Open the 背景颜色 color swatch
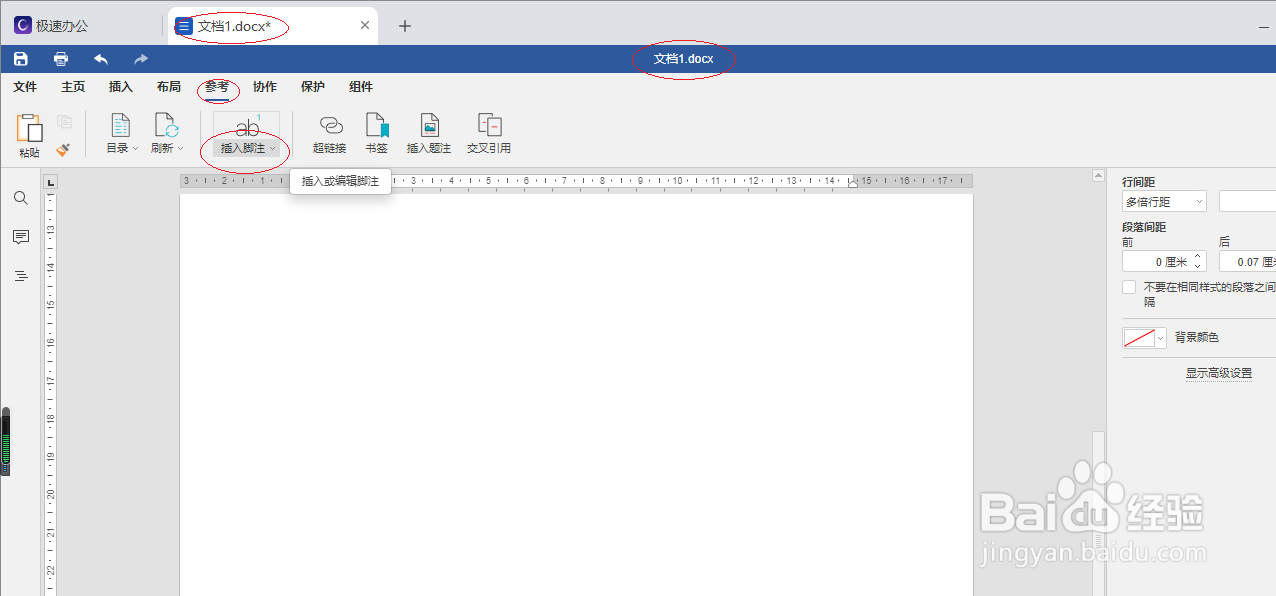 tap(1139, 337)
